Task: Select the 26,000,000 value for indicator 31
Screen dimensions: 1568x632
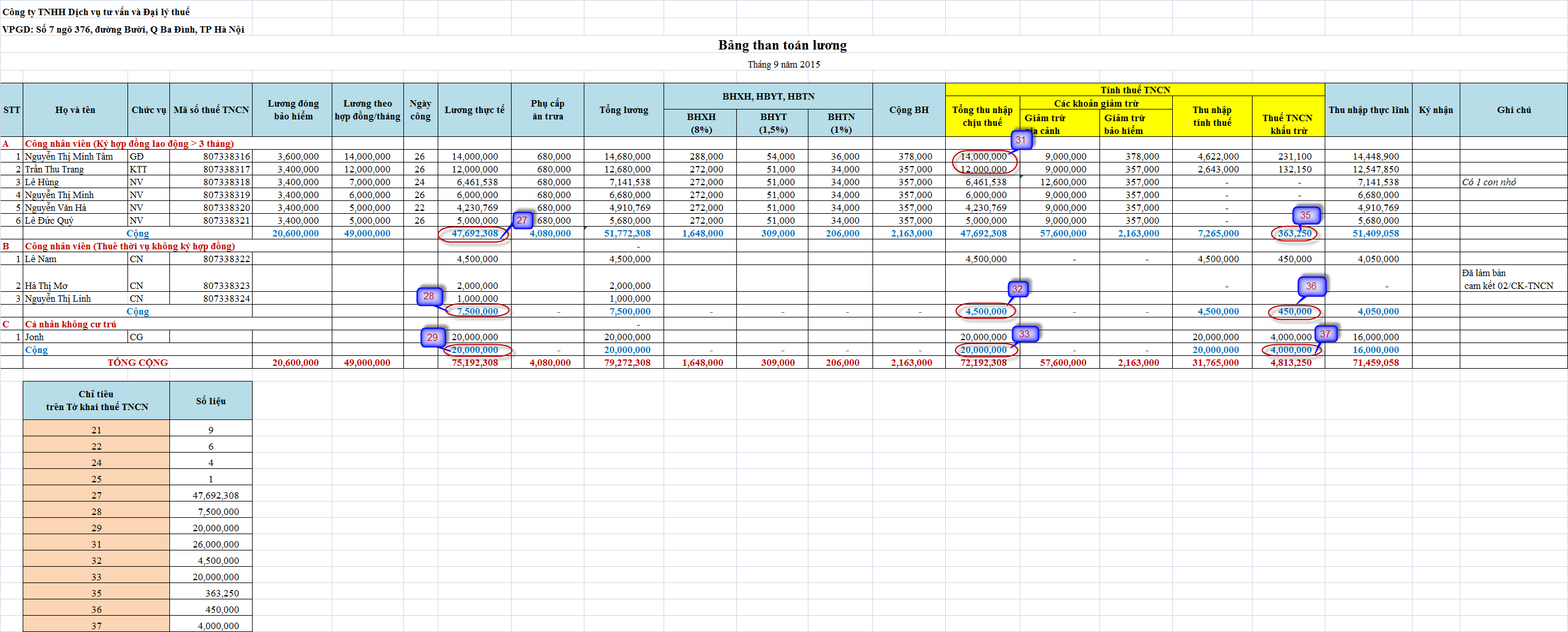Action: coord(215,544)
